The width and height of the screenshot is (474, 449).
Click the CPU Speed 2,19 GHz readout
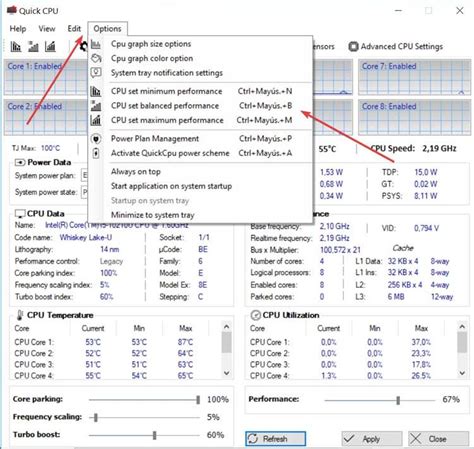pos(413,148)
